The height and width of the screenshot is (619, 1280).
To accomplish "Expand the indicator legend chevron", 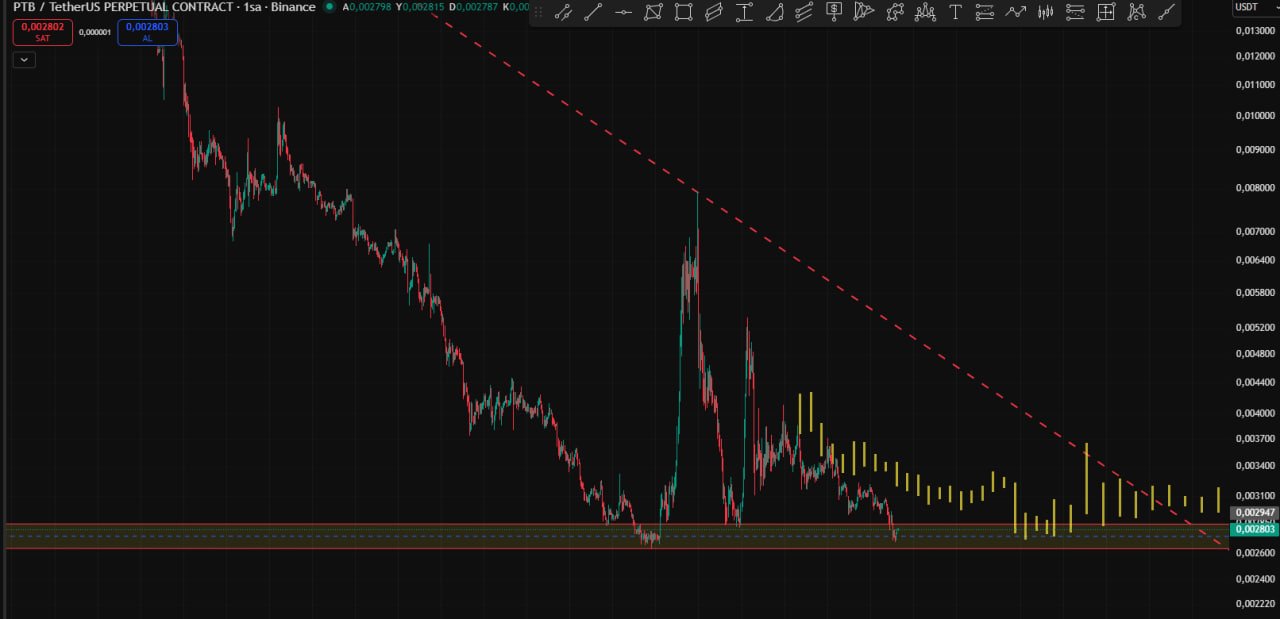I will (24, 60).
